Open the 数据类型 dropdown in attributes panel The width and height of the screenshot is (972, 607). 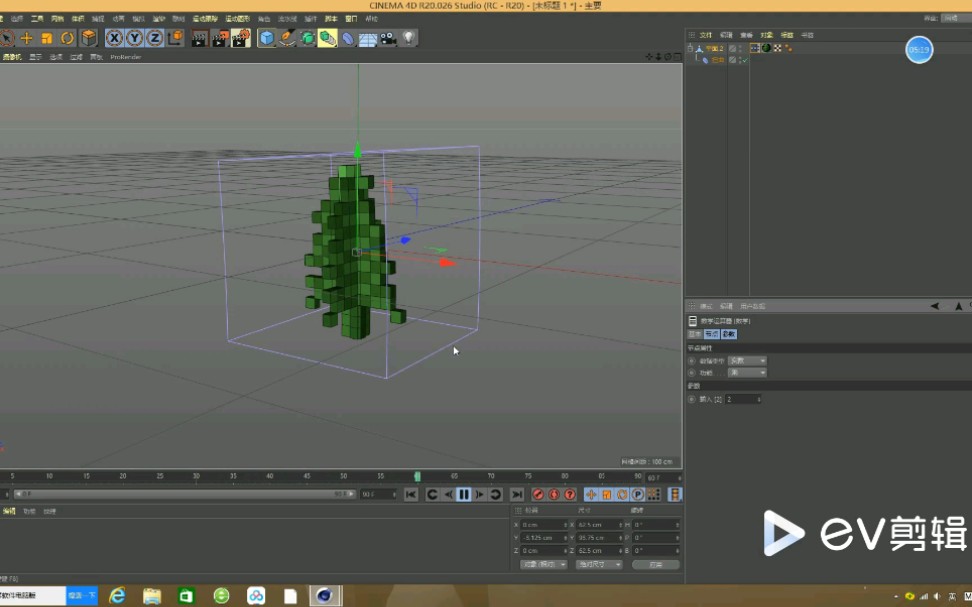(746, 361)
